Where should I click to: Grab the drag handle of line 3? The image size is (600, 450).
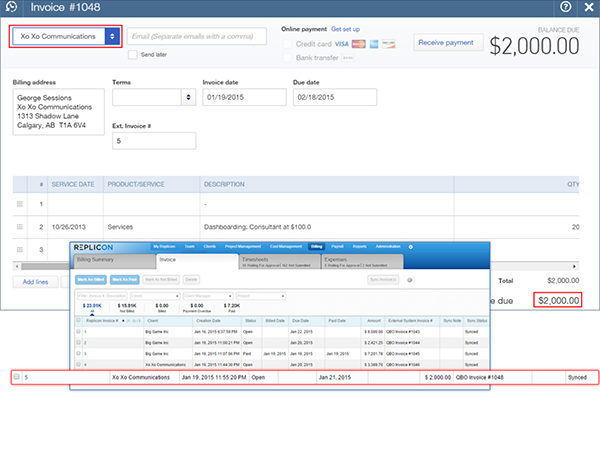[x=20, y=249]
